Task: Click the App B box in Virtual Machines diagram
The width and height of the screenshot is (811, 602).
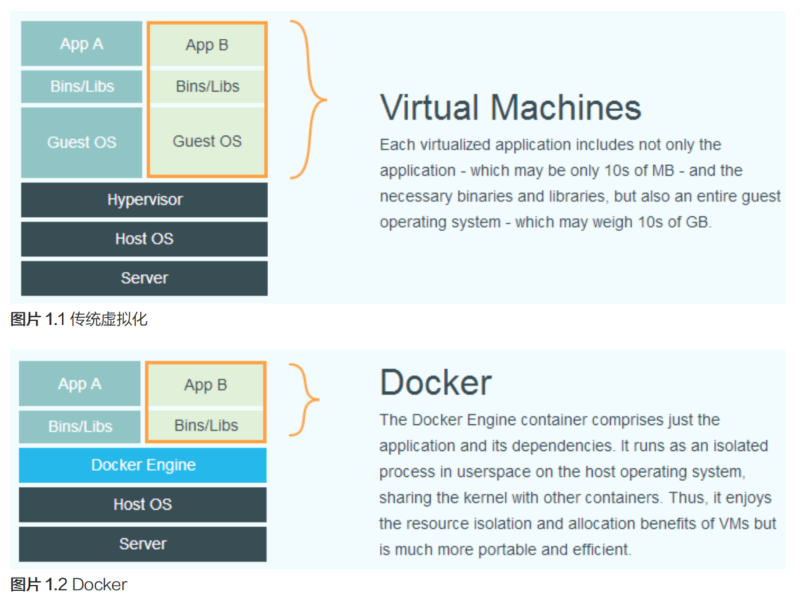Action: pyautogui.click(x=207, y=45)
